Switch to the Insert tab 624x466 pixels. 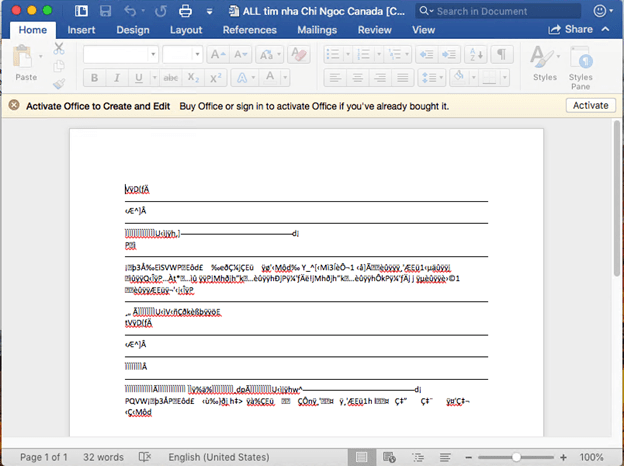[81, 30]
